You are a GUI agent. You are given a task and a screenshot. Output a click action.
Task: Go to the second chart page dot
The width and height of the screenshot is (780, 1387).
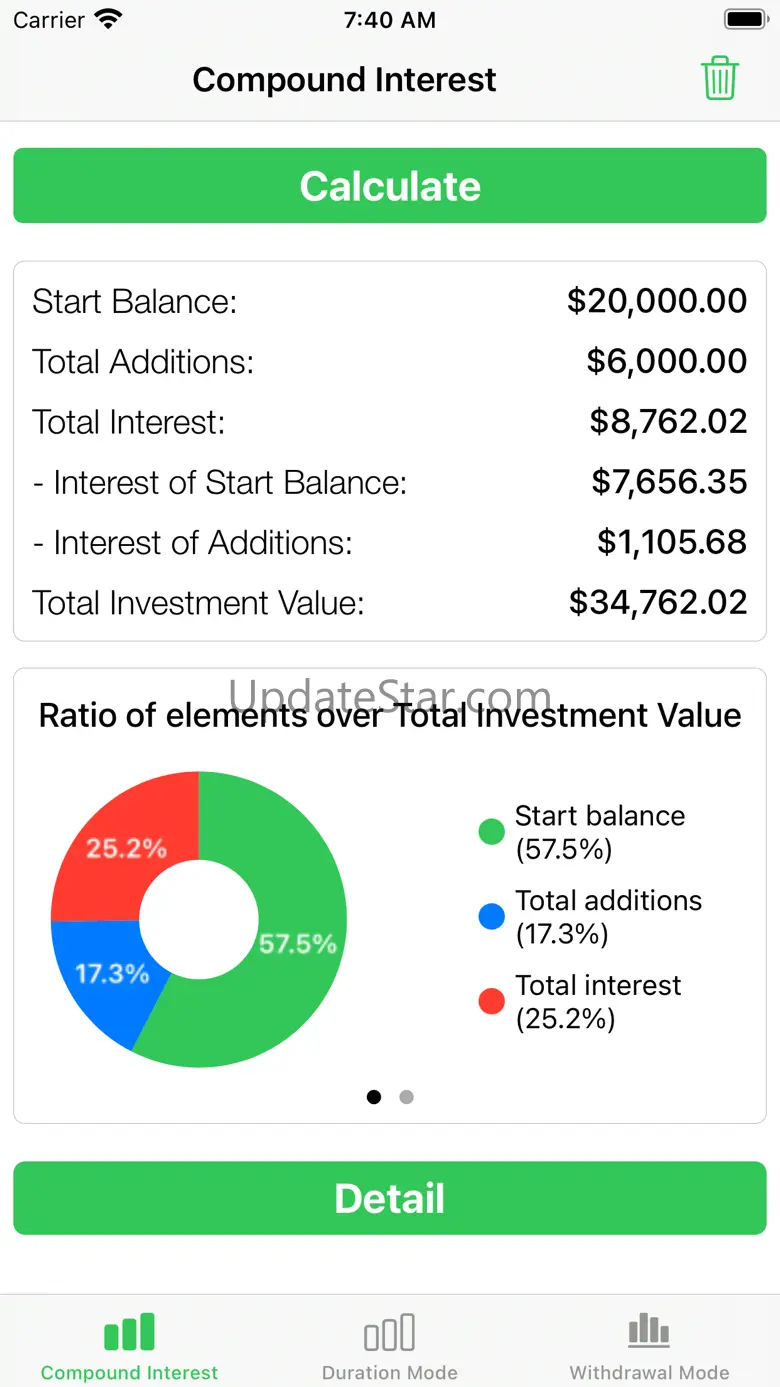click(406, 1097)
